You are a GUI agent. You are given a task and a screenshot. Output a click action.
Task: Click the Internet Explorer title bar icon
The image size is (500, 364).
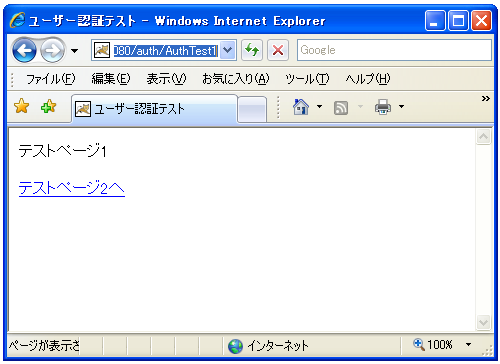17,20
